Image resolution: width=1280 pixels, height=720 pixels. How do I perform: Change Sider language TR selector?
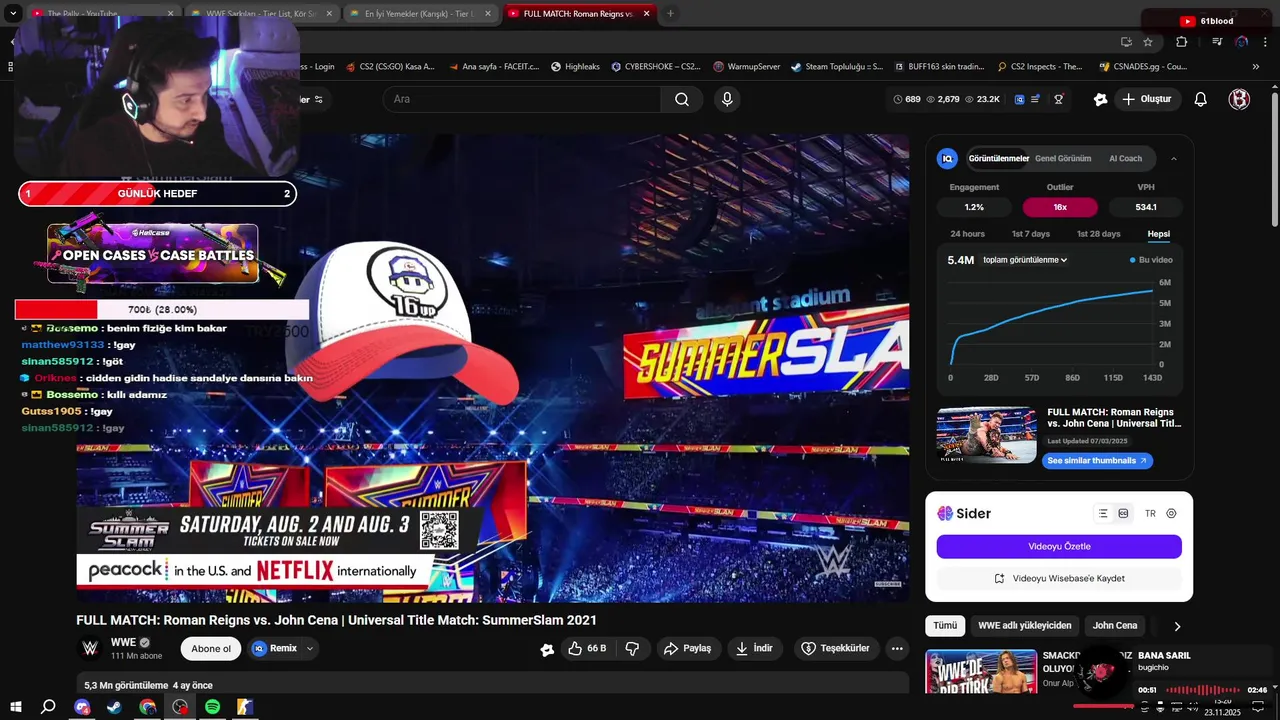pyautogui.click(x=1150, y=513)
